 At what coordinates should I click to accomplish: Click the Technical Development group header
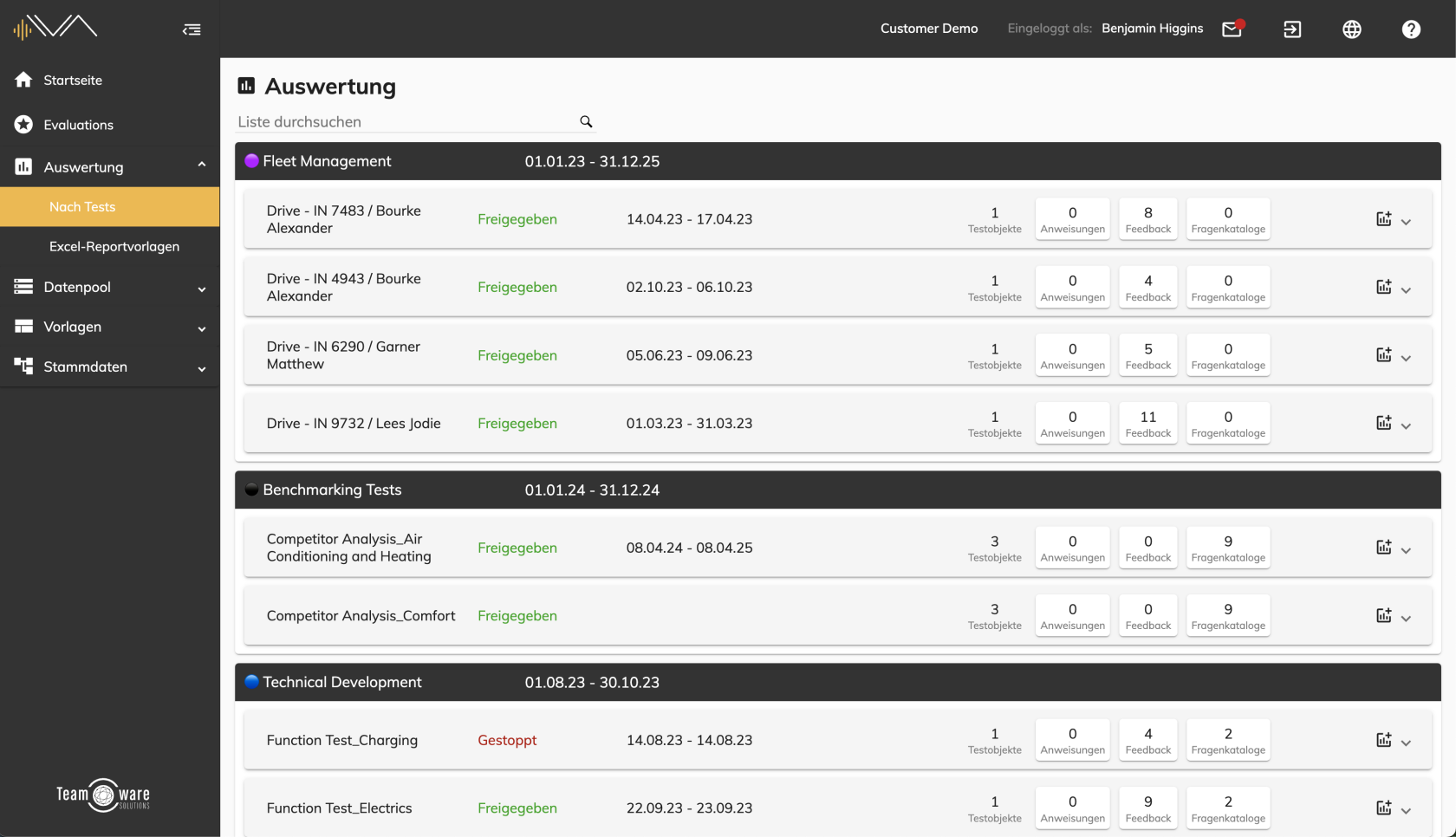(x=837, y=682)
